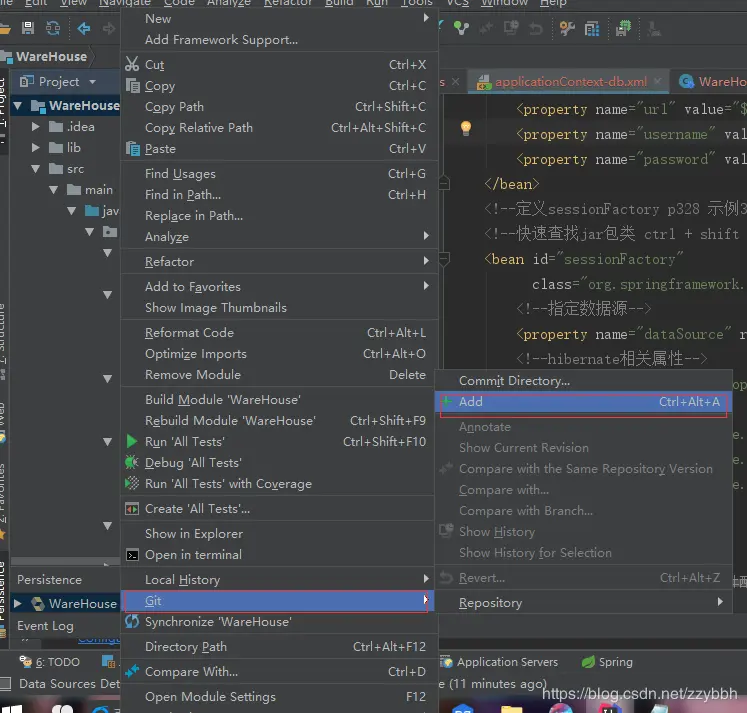Open the Add to Favorites submenu

pyautogui.click(x=280, y=287)
